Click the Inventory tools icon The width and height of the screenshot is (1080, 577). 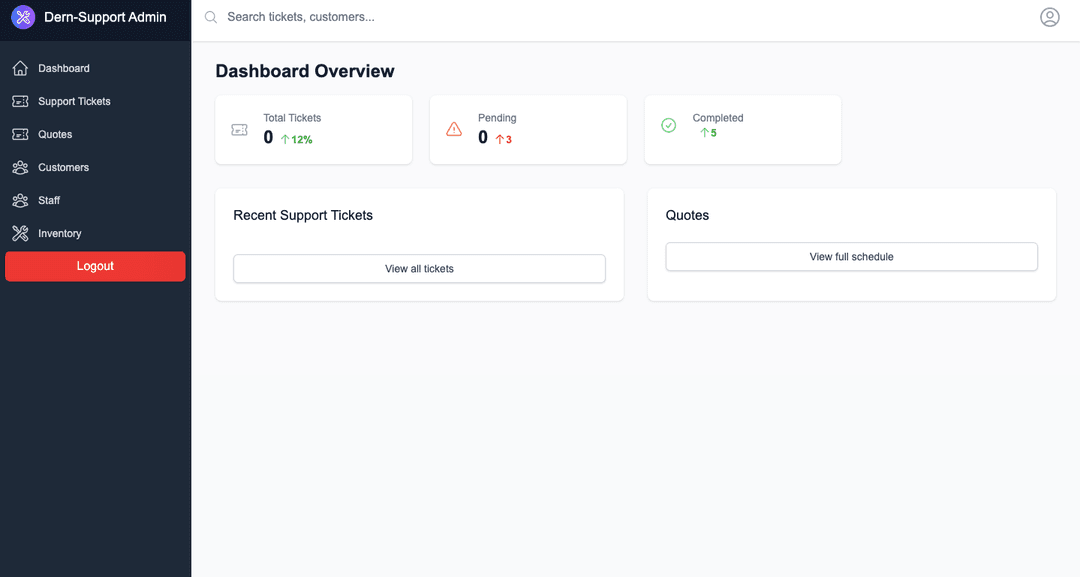pyautogui.click(x=20, y=233)
